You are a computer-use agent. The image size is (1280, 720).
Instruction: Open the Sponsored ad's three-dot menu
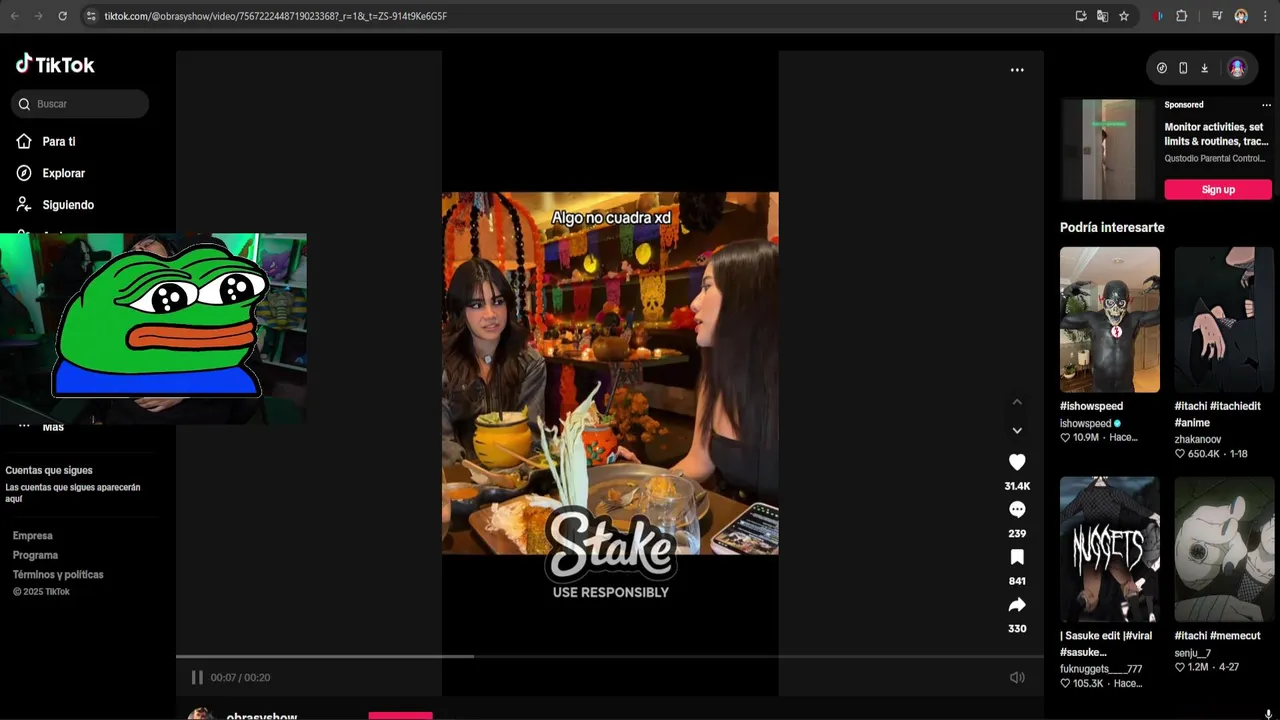point(1266,105)
